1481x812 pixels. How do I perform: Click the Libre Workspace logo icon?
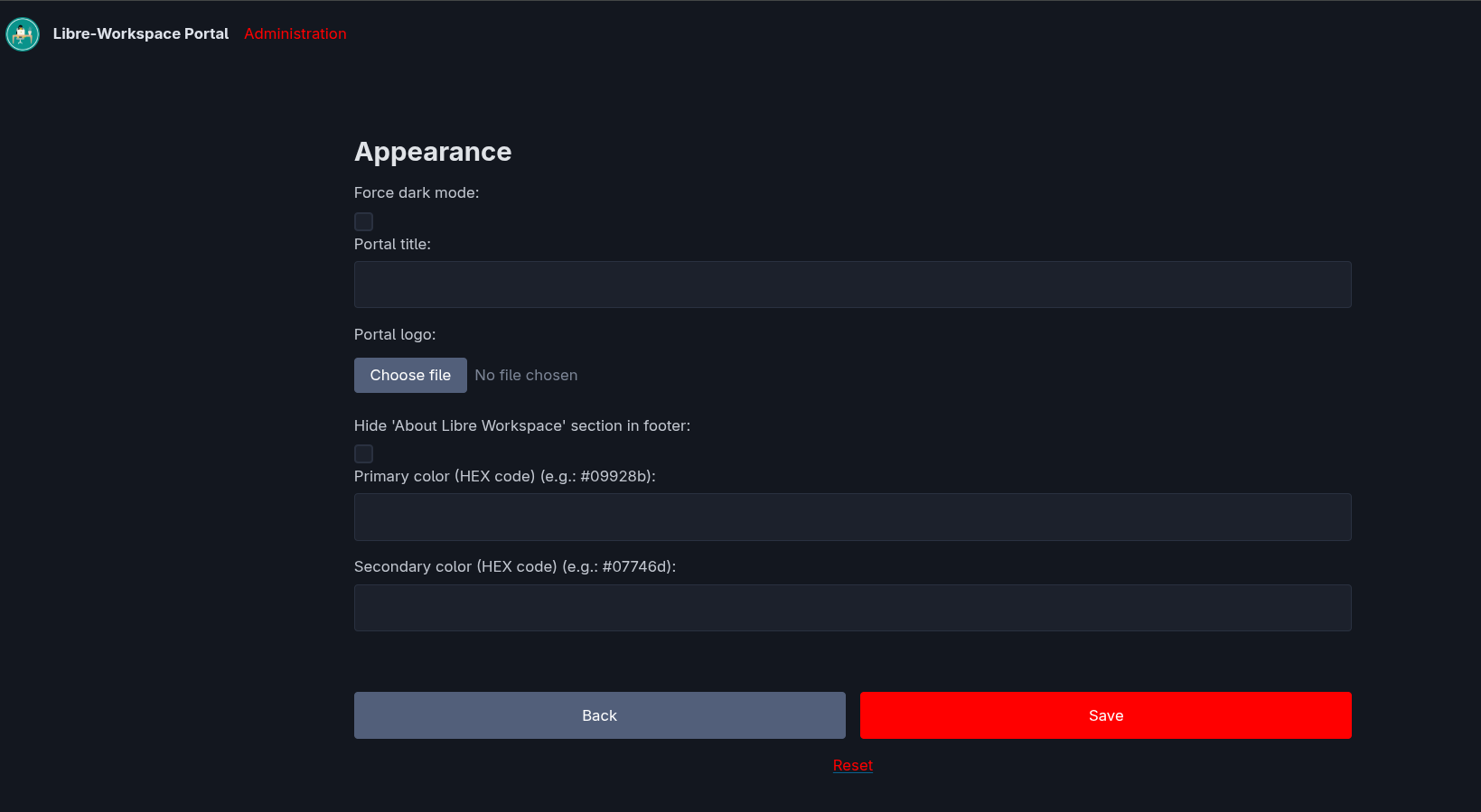click(x=23, y=34)
